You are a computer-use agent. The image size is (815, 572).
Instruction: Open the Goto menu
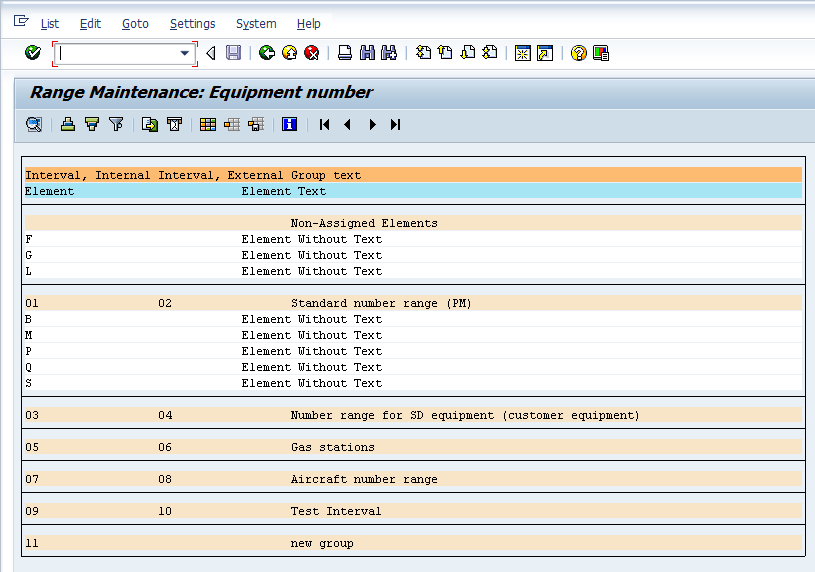[x=135, y=24]
